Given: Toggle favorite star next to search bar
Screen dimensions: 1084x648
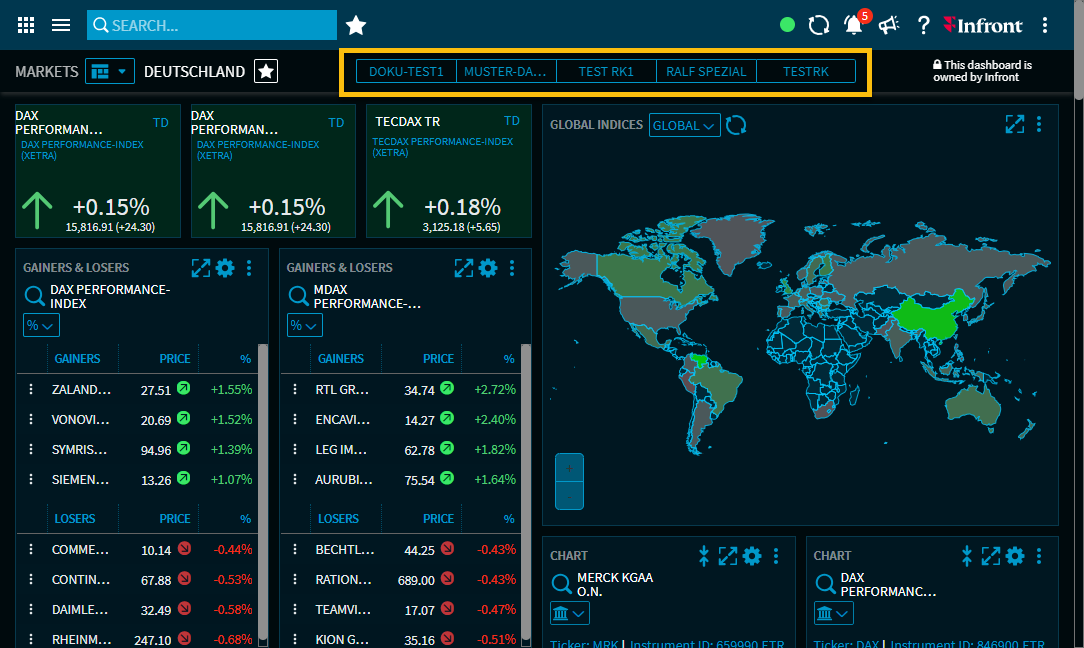Looking at the screenshot, I should (356, 26).
